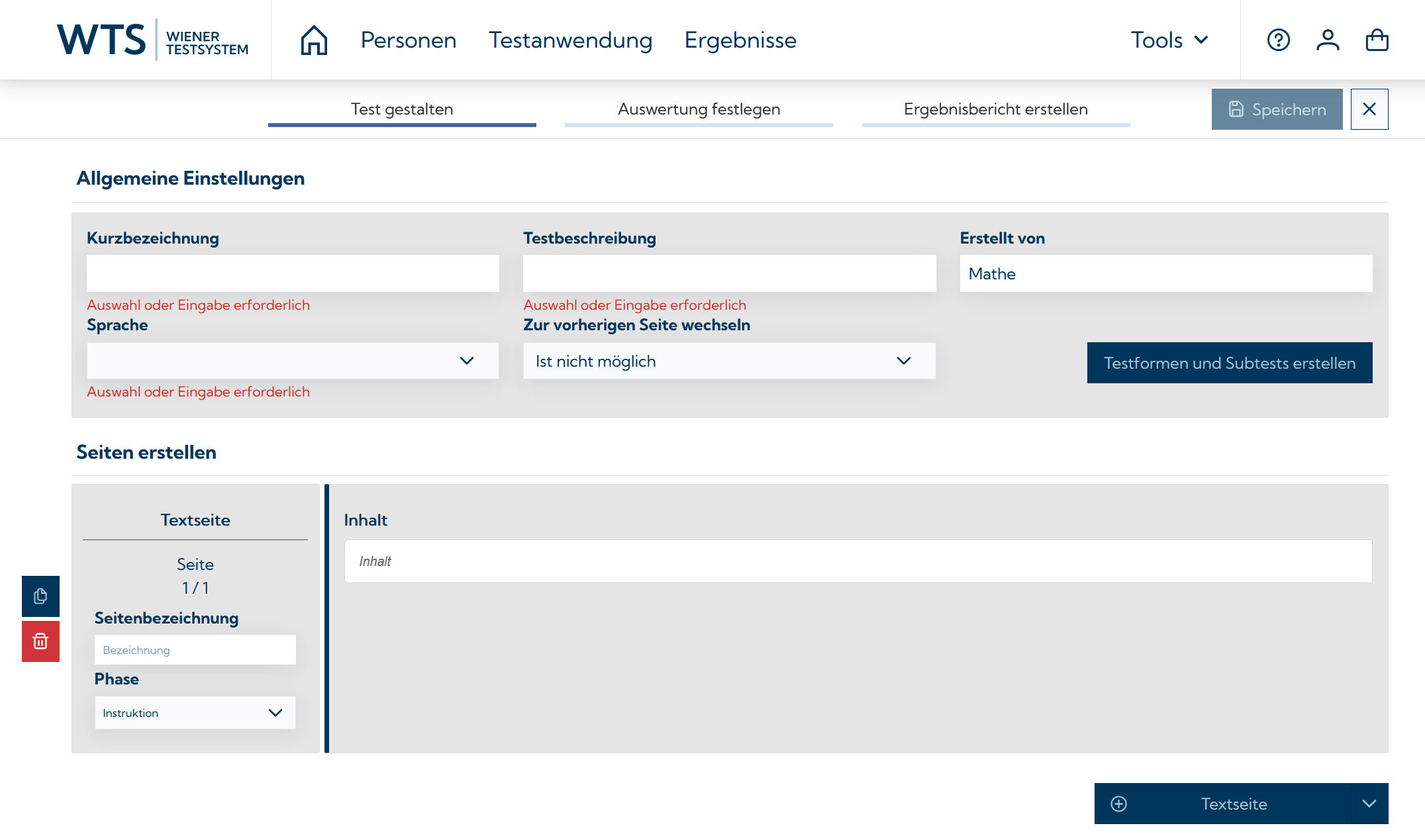The height and width of the screenshot is (840, 1425).
Task: Delete the page with trash icon
Action: [40, 641]
